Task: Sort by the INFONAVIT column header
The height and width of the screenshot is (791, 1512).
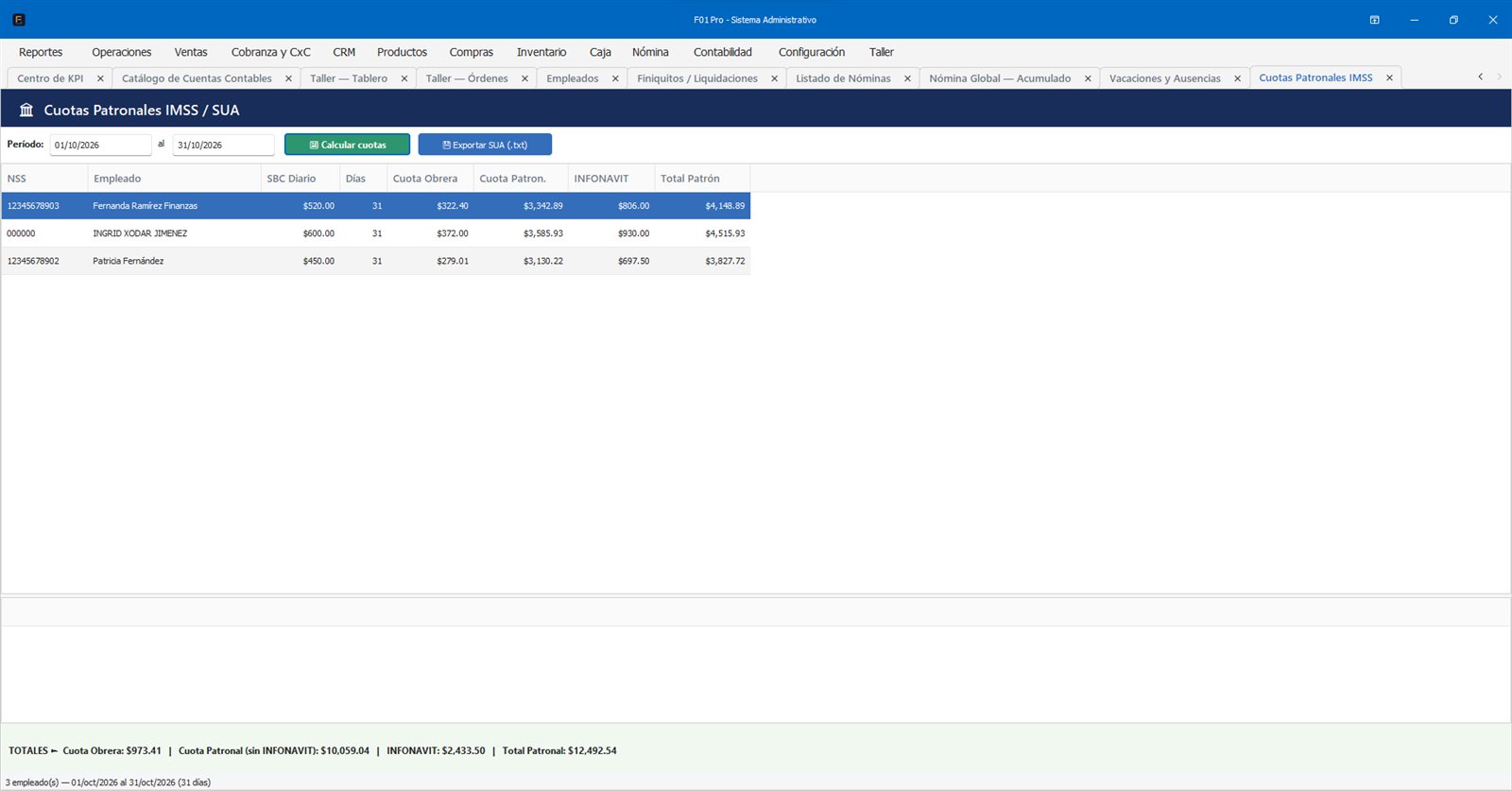Action: (611, 179)
